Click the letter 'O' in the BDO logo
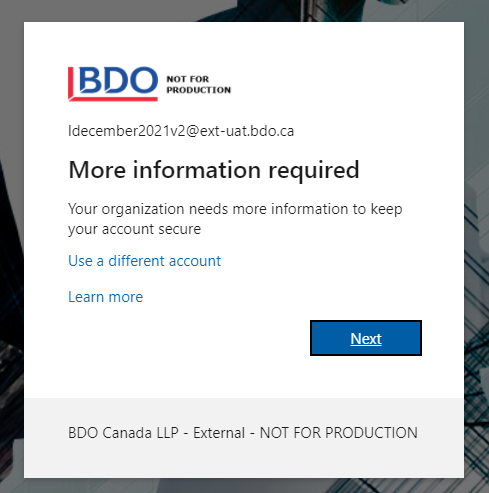This screenshot has width=489, height=493. click(142, 79)
